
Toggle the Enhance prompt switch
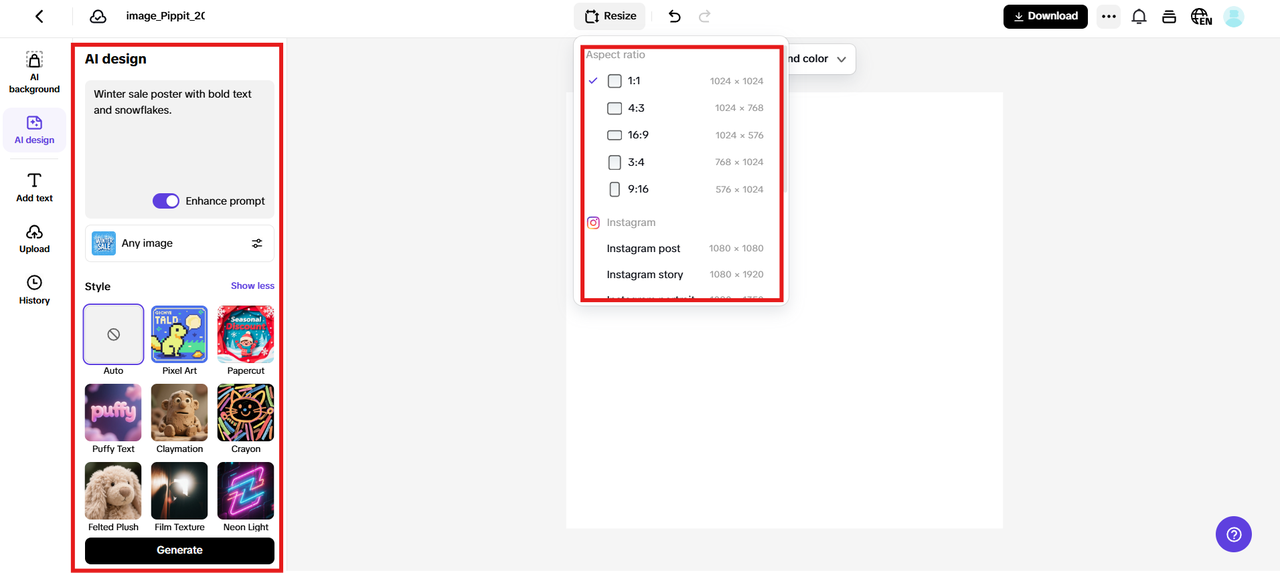pyautogui.click(x=166, y=201)
